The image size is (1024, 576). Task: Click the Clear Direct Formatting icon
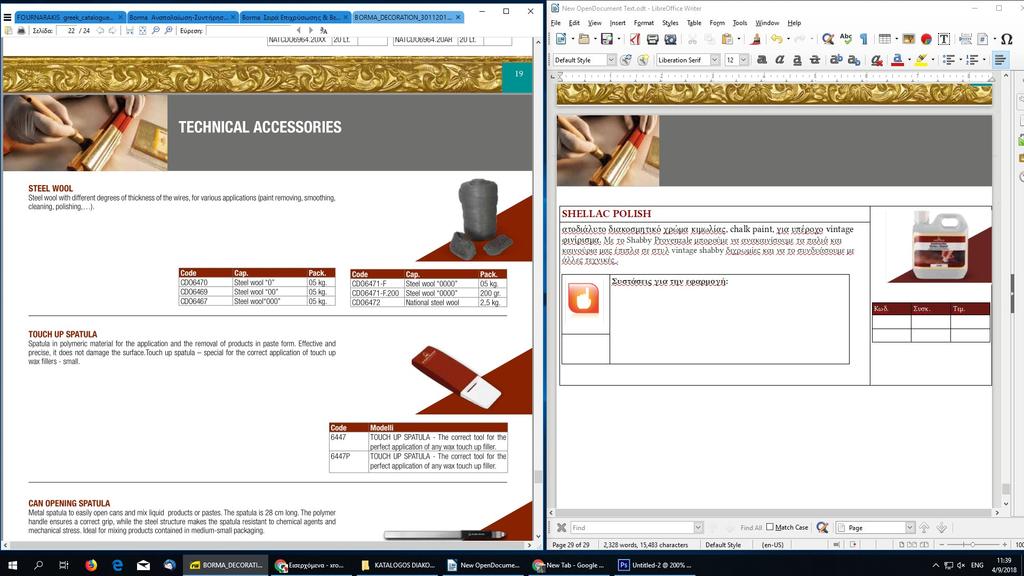876,60
